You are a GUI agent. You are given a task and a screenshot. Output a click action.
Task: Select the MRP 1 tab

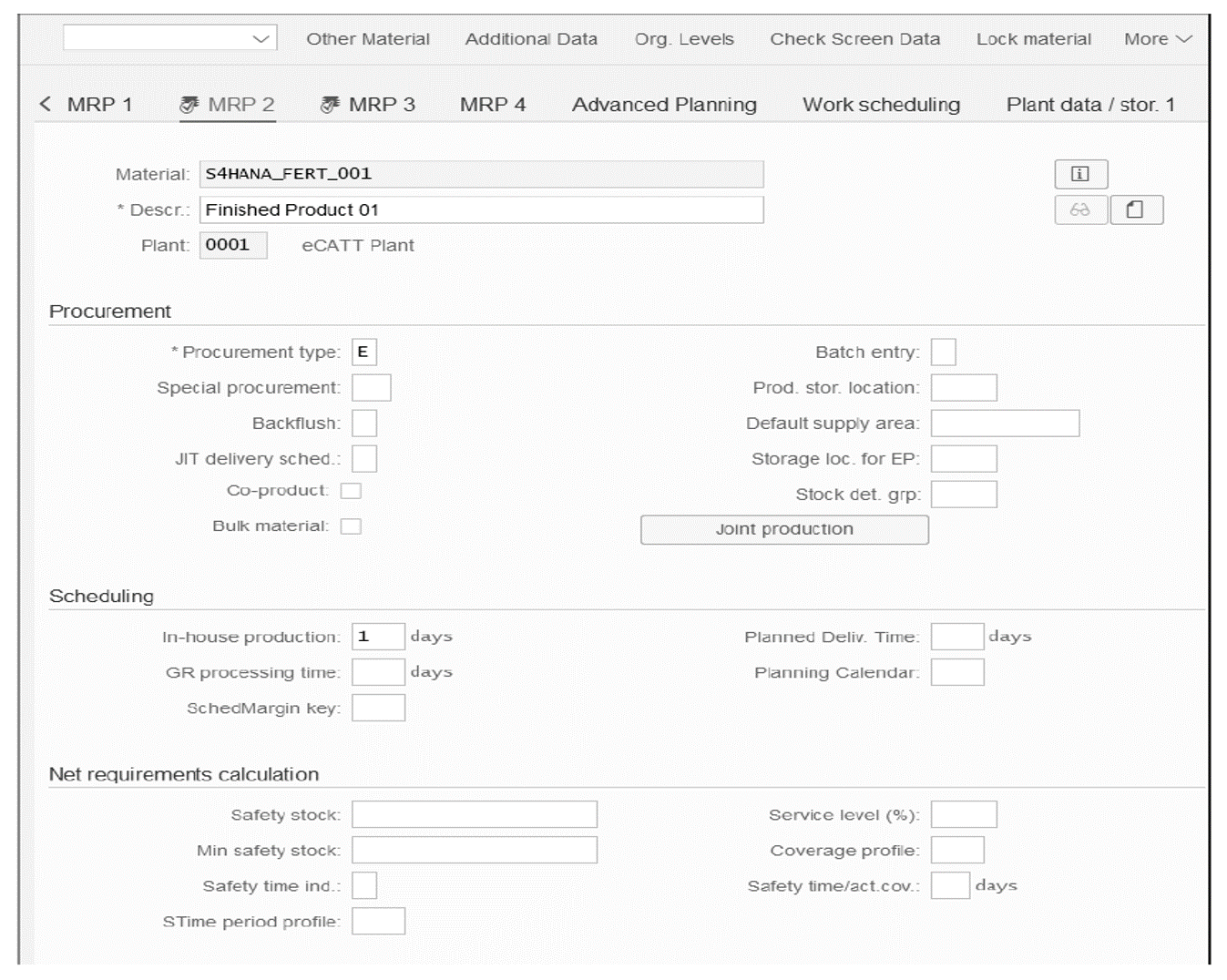click(x=97, y=104)
